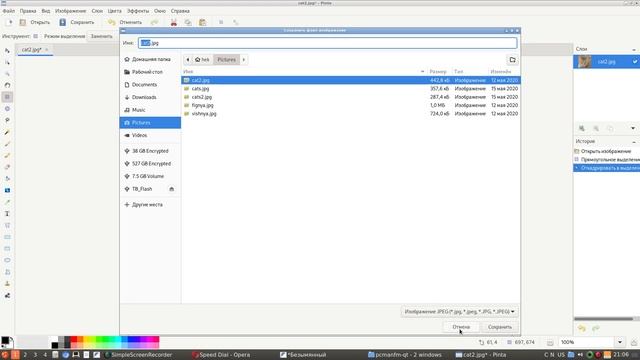This screenshot has height=360, width=640.
Task: Click the Add New Layer icon in Layers panel
Action: click(x=582, y=129)
